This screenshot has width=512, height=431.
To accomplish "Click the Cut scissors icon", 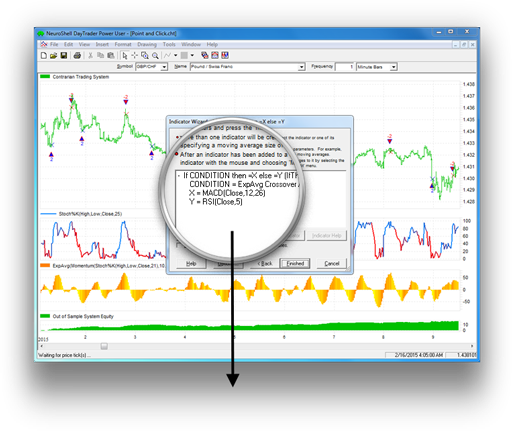I will (90, 55).
